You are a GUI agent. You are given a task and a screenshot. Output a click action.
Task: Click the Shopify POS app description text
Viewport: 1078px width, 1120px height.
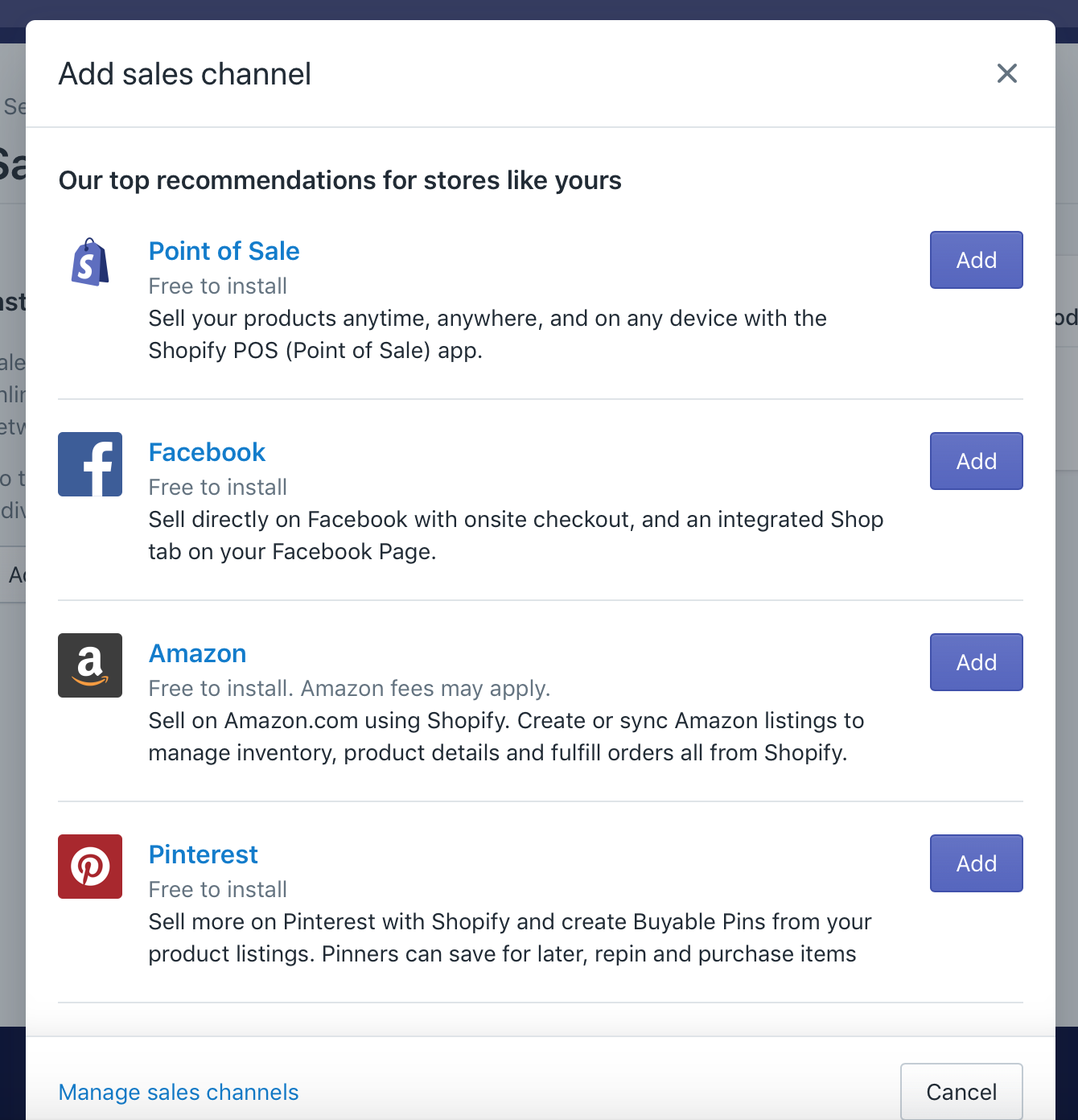coord(488,335)
